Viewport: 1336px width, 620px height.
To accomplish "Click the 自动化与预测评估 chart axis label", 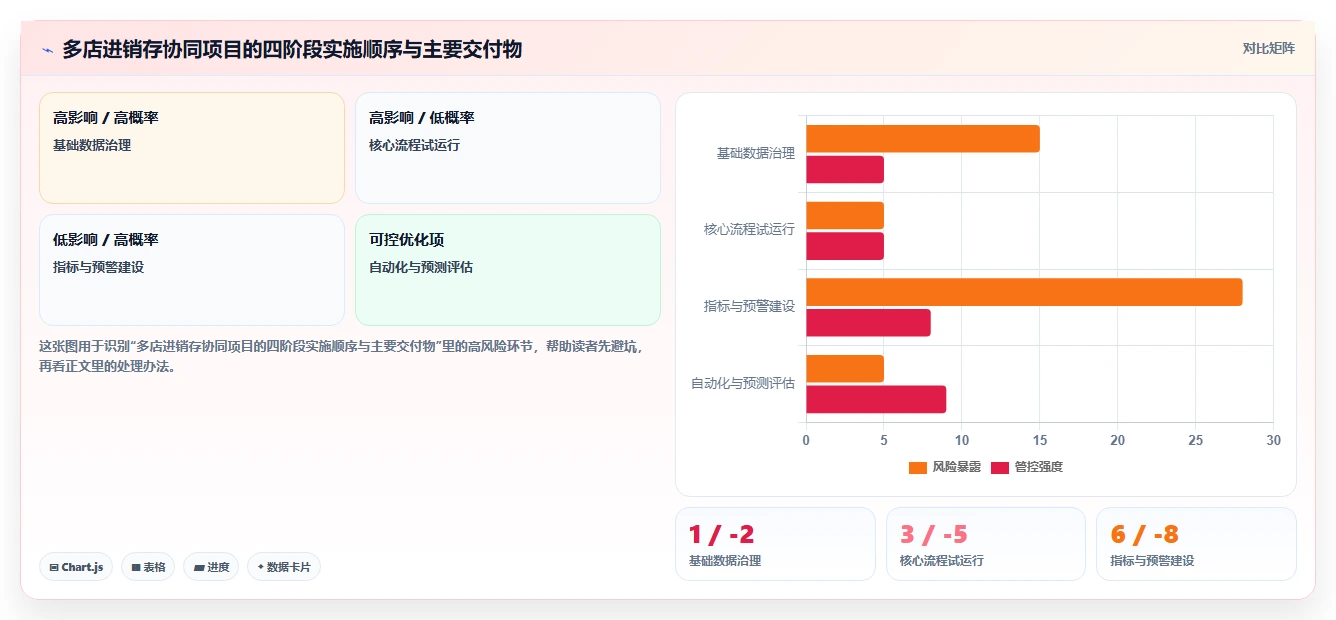I will [743, 383].
